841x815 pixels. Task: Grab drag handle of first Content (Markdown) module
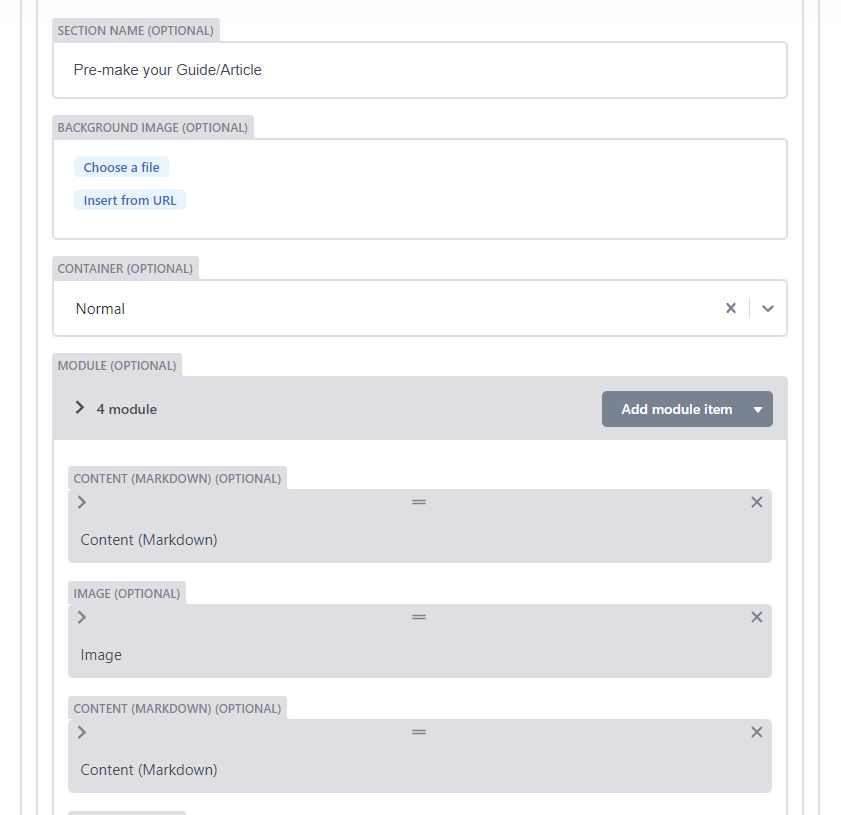[x=419, y=502]
